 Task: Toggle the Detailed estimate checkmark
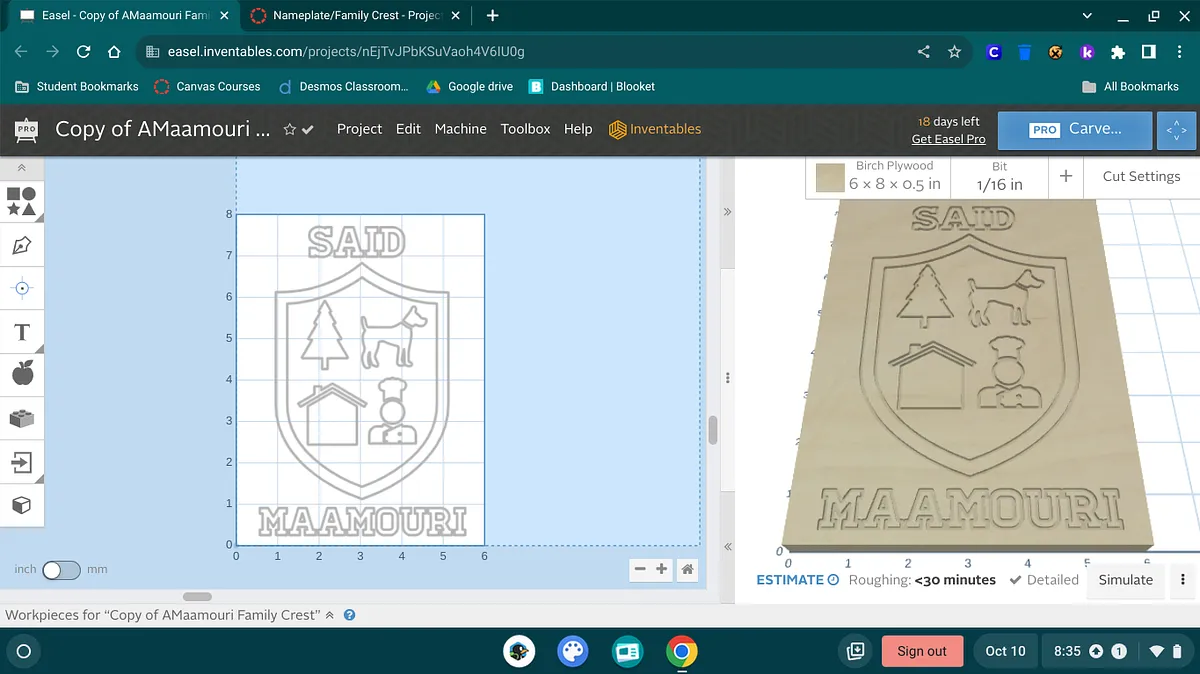click(1015, 580)
